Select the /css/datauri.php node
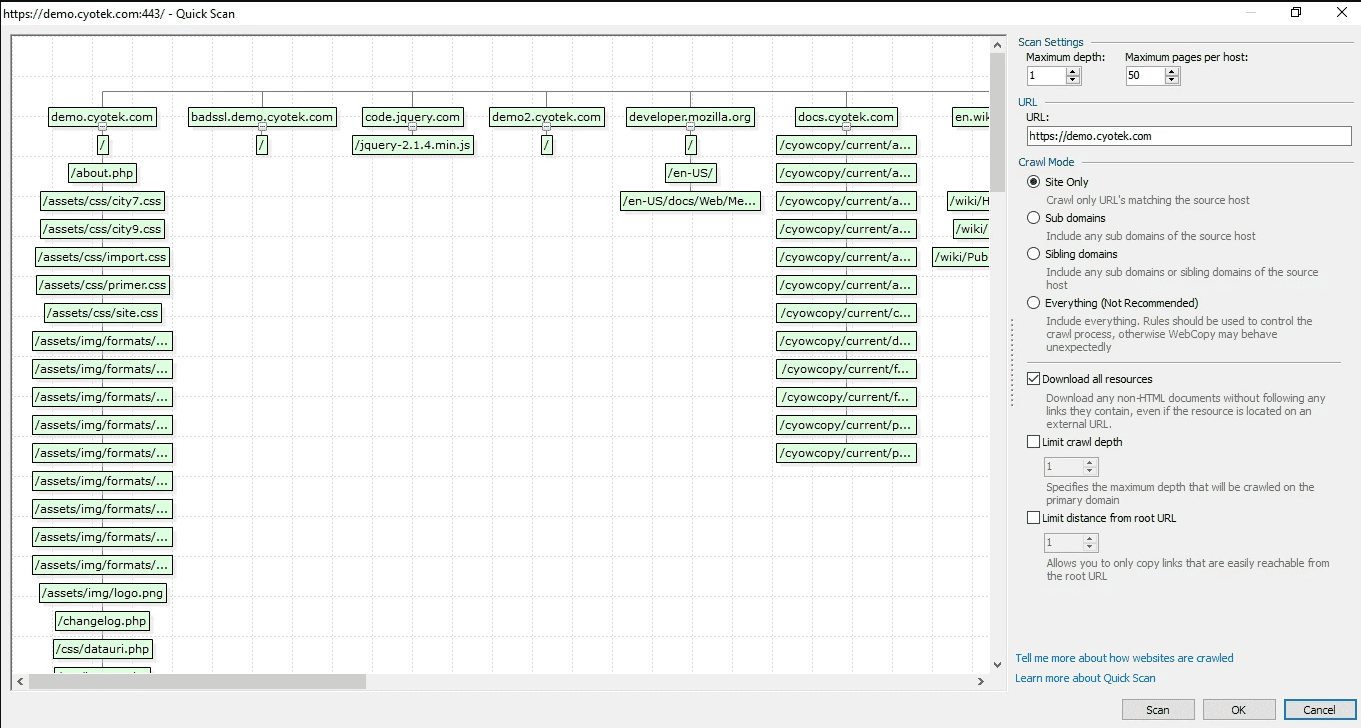 click(102, 649)
